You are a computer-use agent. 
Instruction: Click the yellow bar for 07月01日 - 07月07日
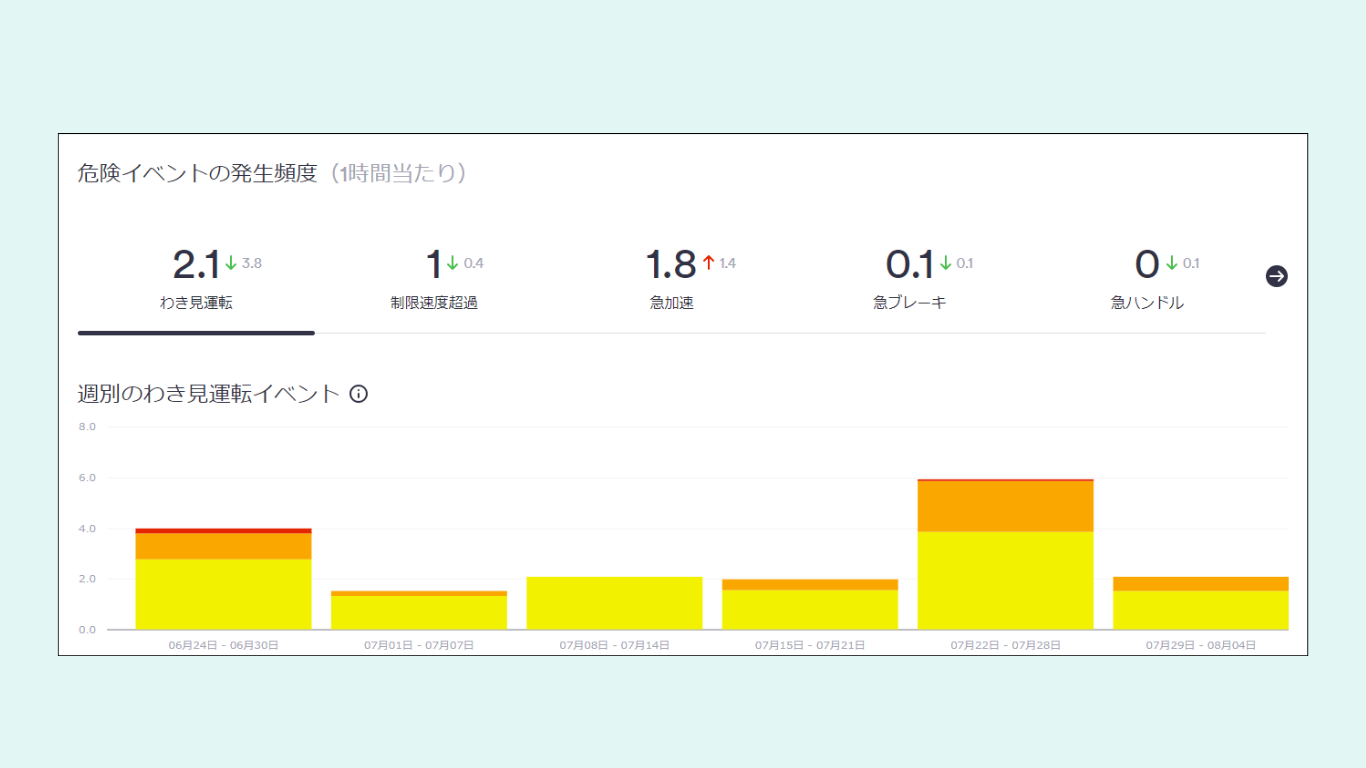[x=419, y=612]
